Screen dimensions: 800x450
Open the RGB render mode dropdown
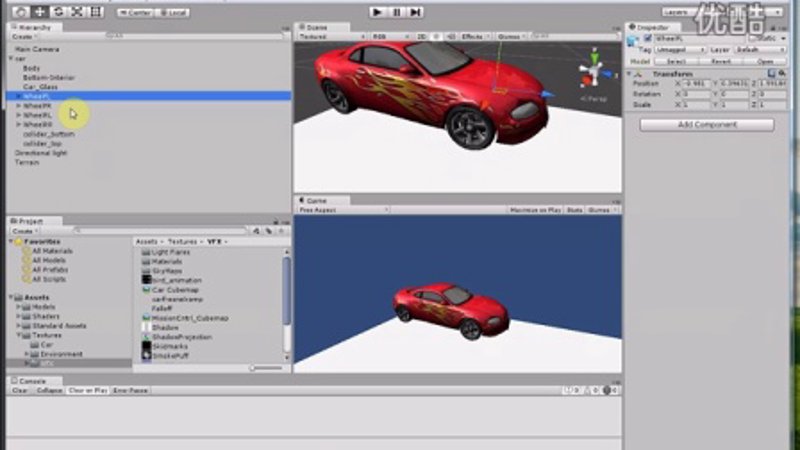[x=391, y=37]
